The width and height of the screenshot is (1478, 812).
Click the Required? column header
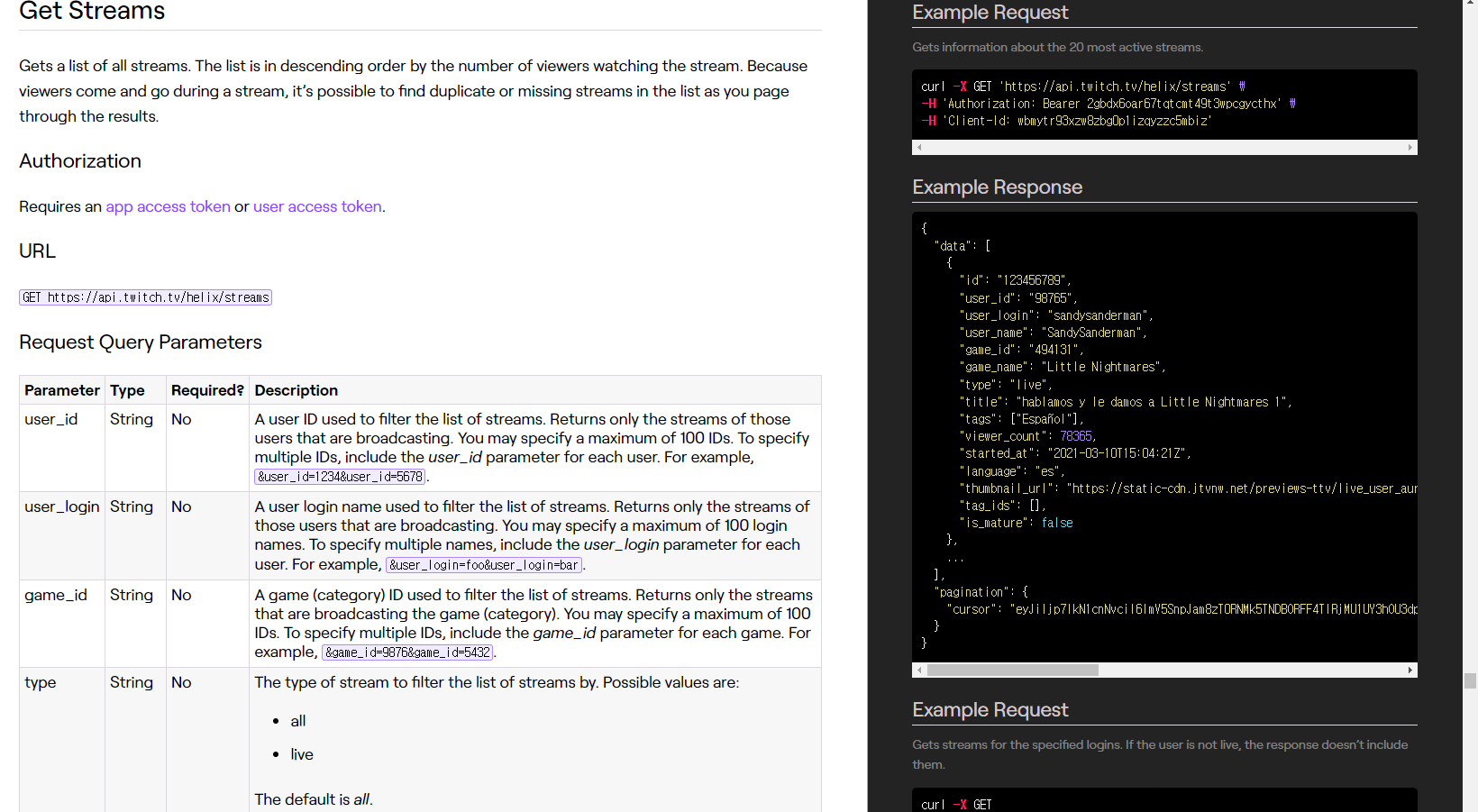click(207, 390)
